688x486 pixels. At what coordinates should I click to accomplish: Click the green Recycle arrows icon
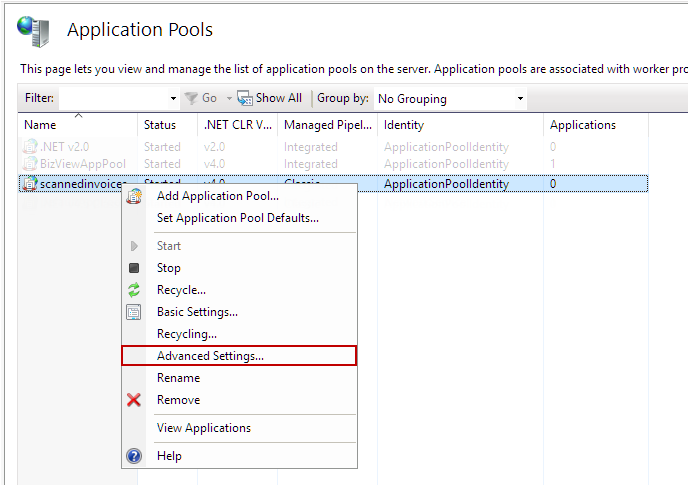click(134, 290)
